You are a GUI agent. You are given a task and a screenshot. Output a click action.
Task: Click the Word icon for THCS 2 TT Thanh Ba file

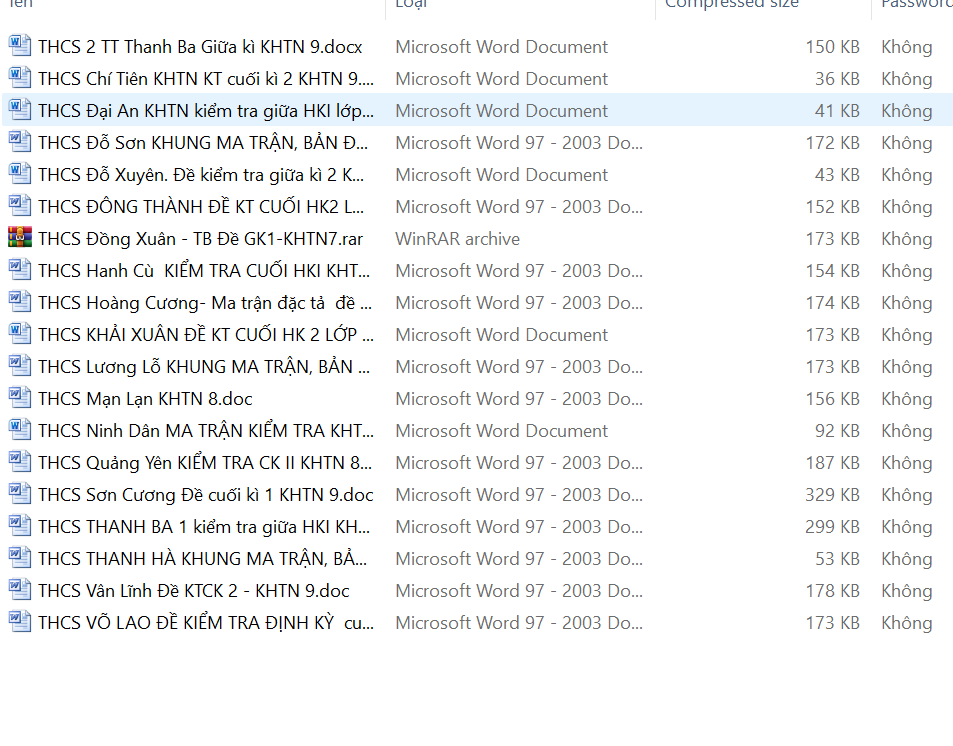coord(20,47)
